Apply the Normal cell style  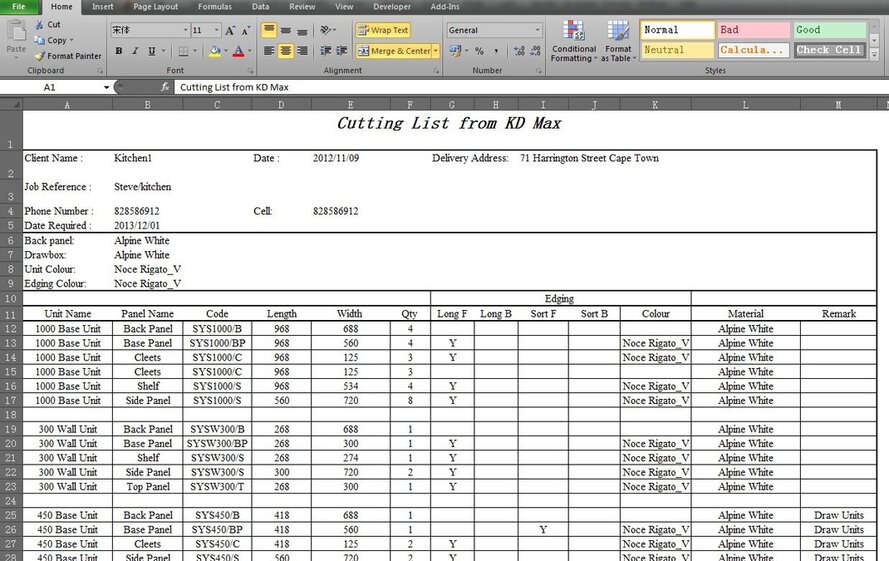[677, 30]
